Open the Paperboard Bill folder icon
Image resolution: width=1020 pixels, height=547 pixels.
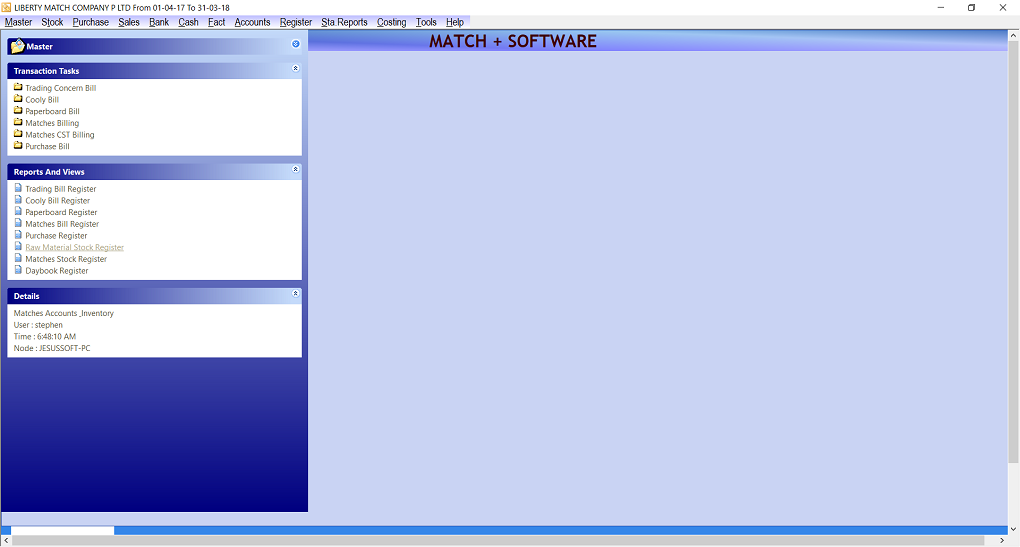[18, 111]
